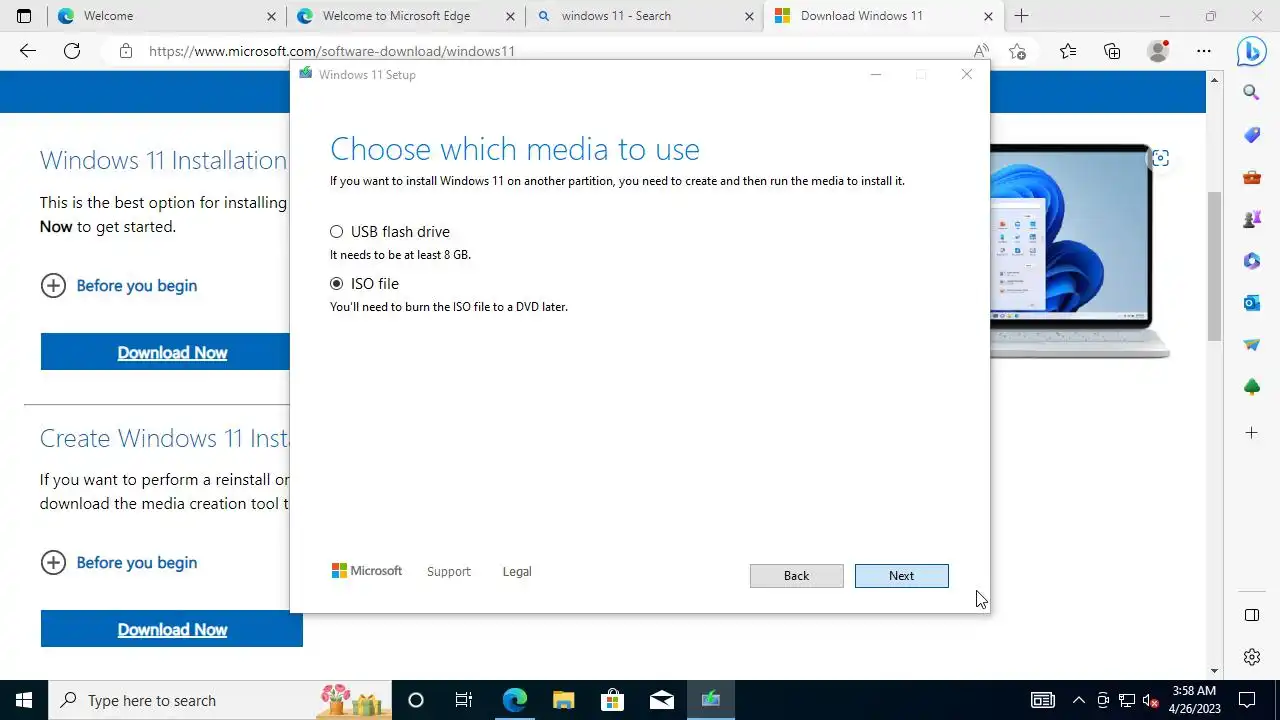Open the tree icon in Edge sidebar

pos(1251,387)
